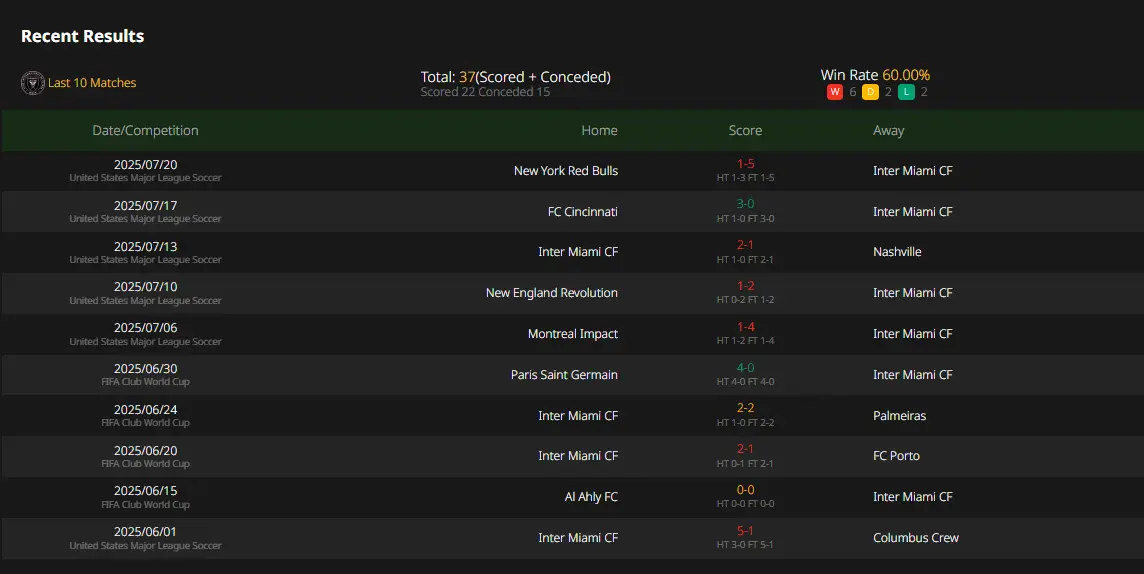
Task: Open the New York Red Bulls team link
Action: pos(565,171)
